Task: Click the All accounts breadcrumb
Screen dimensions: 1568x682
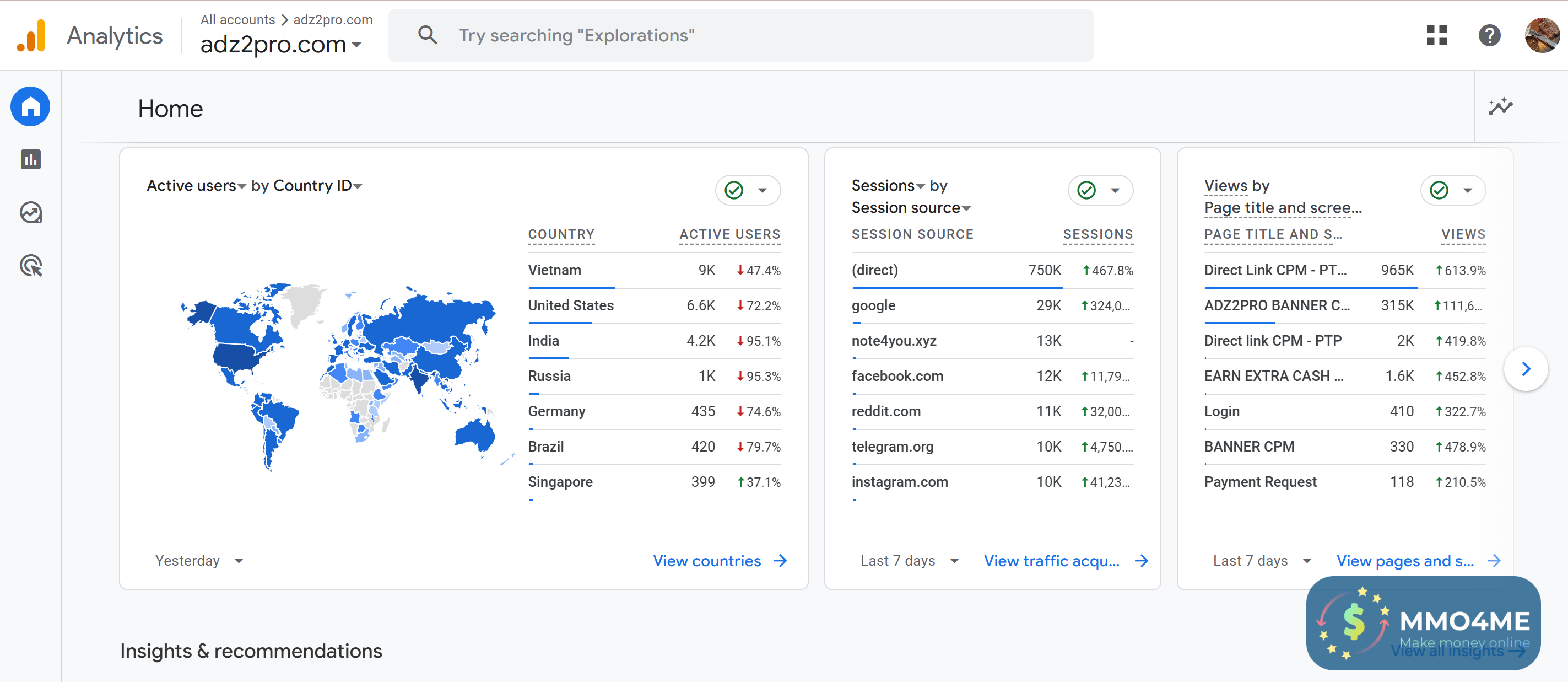Action: point(238,19)
